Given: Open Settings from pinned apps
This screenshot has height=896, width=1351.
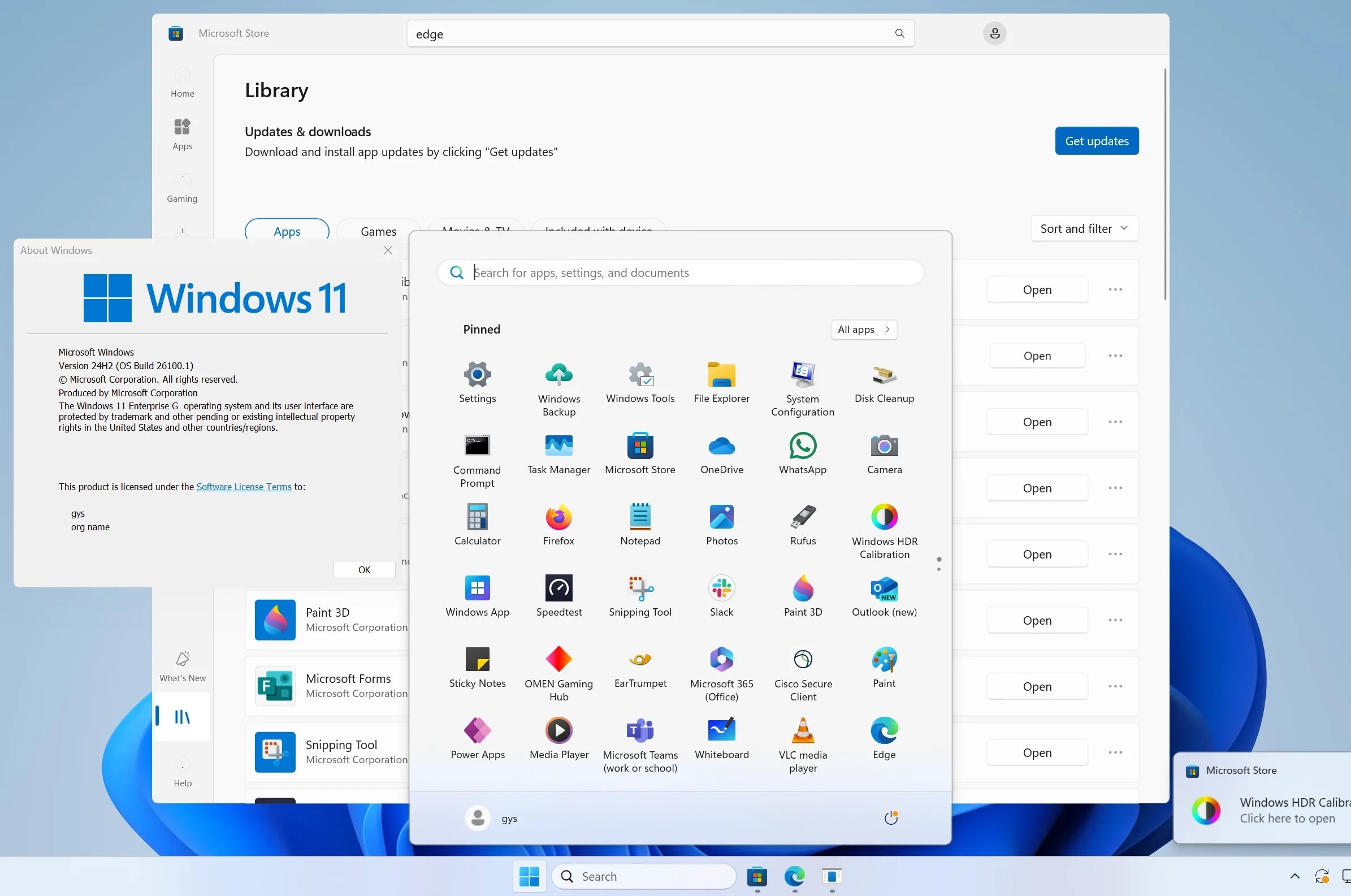Looking at the screenshot, I should point(477,382).
